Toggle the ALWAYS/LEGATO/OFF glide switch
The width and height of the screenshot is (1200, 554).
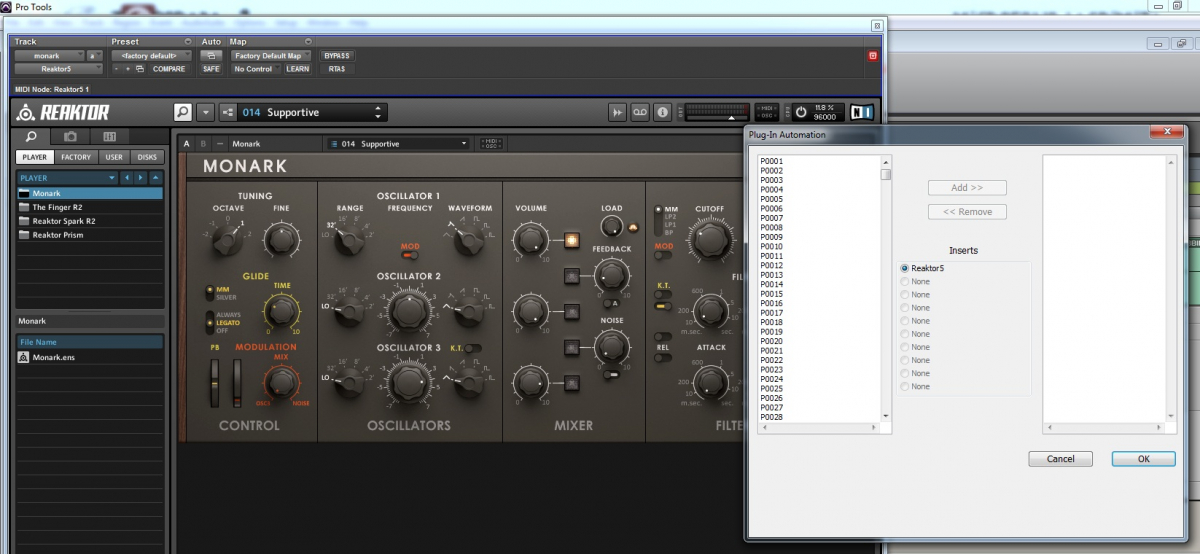(x=209, y=321)
